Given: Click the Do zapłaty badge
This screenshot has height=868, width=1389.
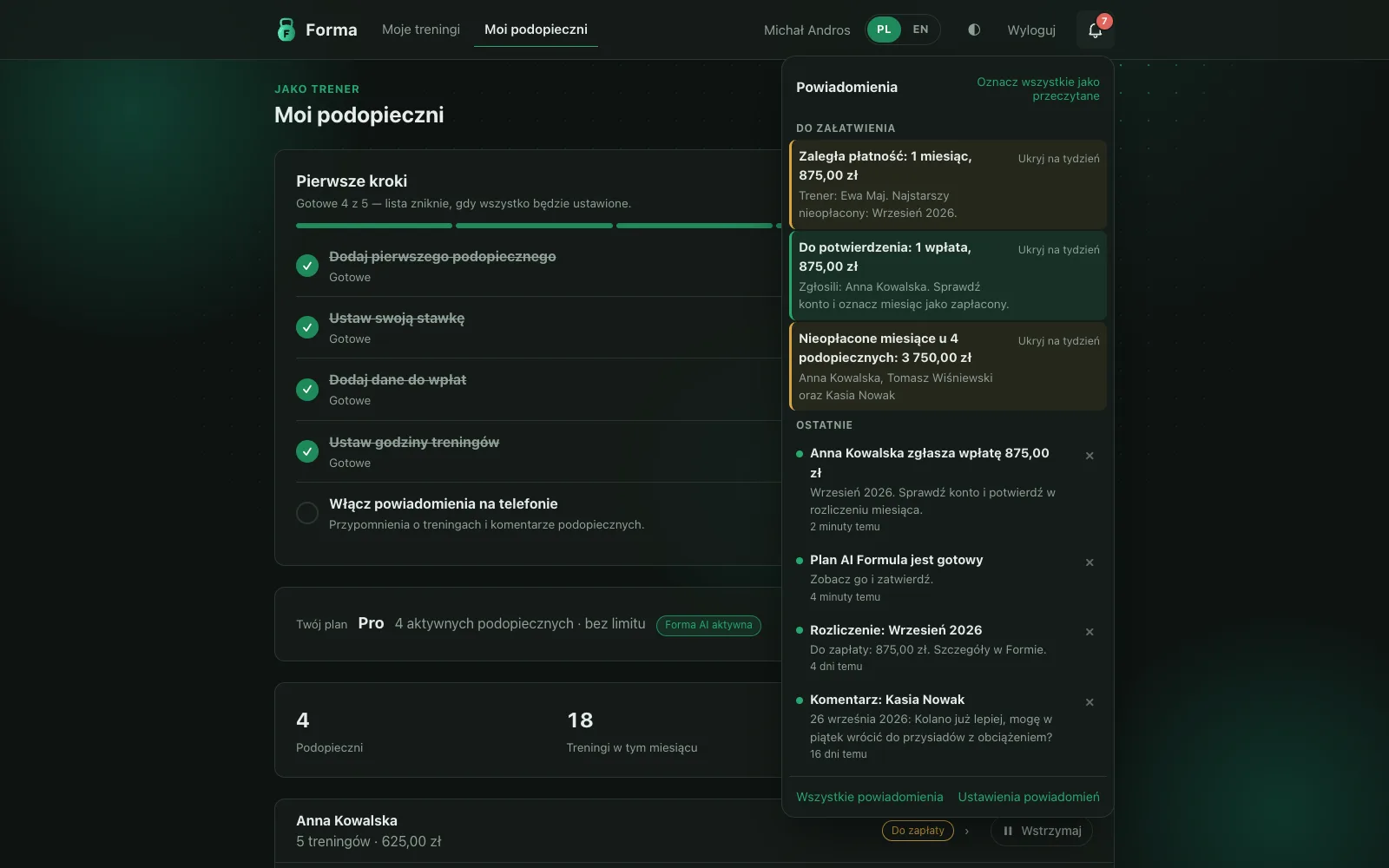Looking at the screenshot, I should (918, 831).
